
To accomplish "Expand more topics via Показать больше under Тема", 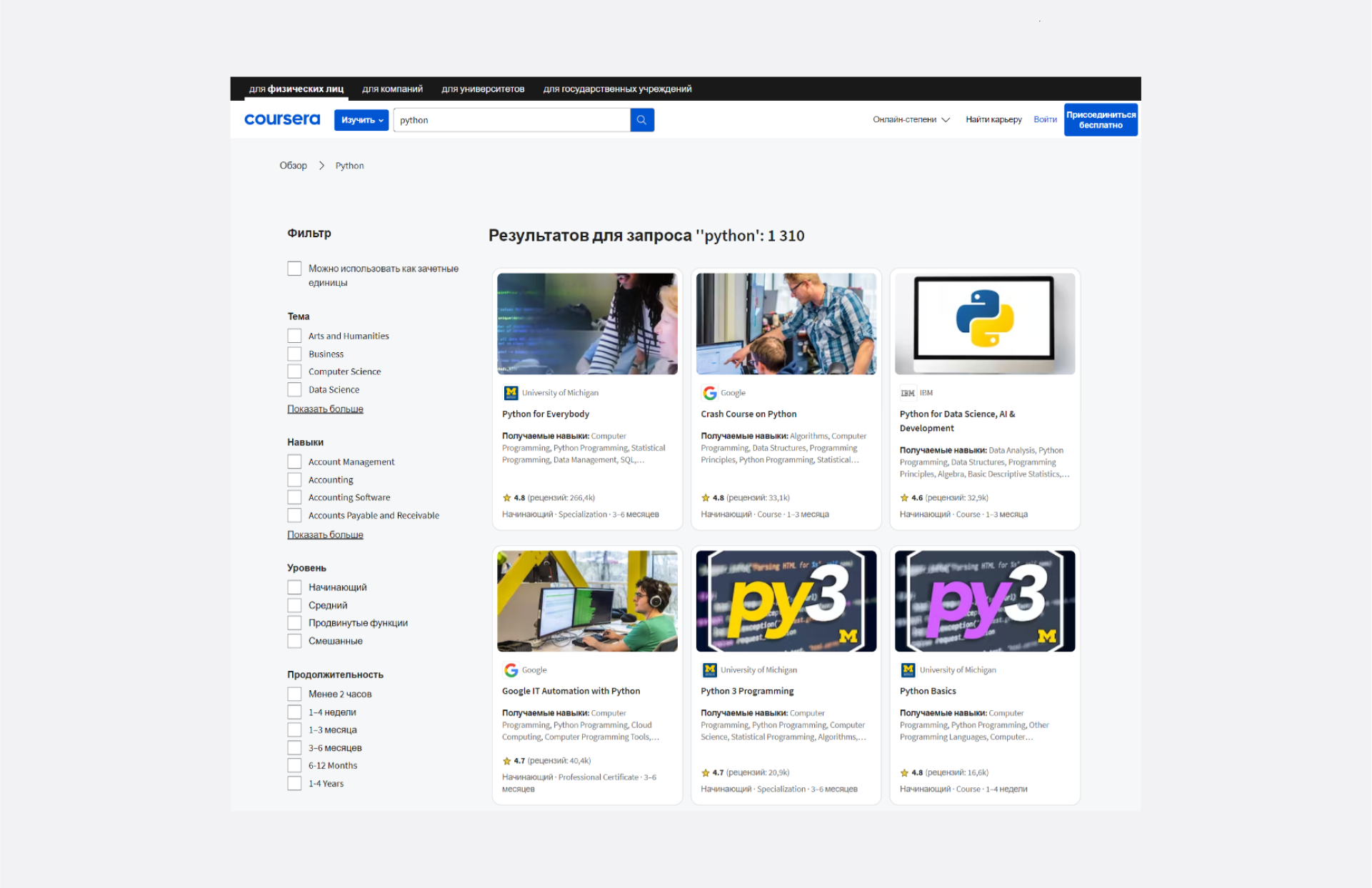I will click(x=325, y=409).
